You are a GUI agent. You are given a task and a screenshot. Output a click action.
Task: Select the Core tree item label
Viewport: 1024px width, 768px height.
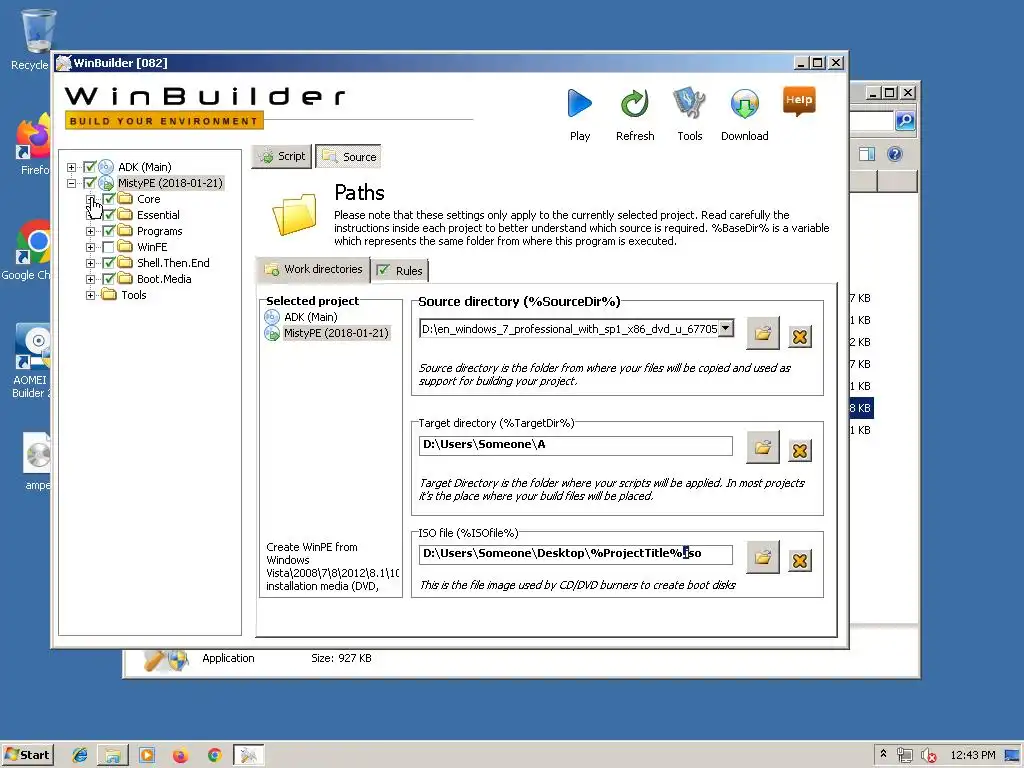pos(148,199)
